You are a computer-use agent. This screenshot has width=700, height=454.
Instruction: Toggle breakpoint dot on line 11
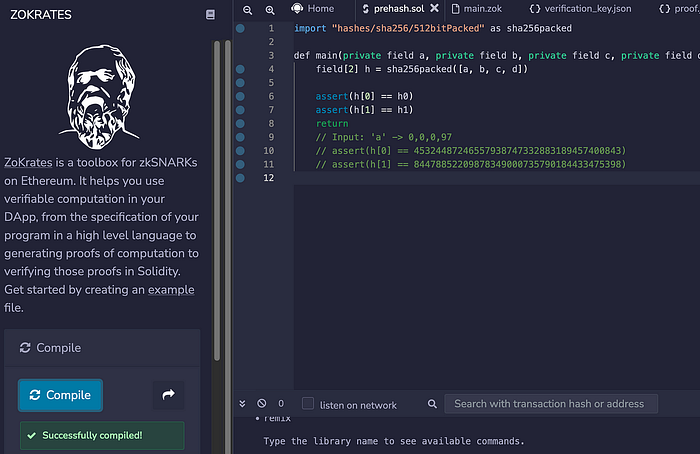[x=240, y=164]
